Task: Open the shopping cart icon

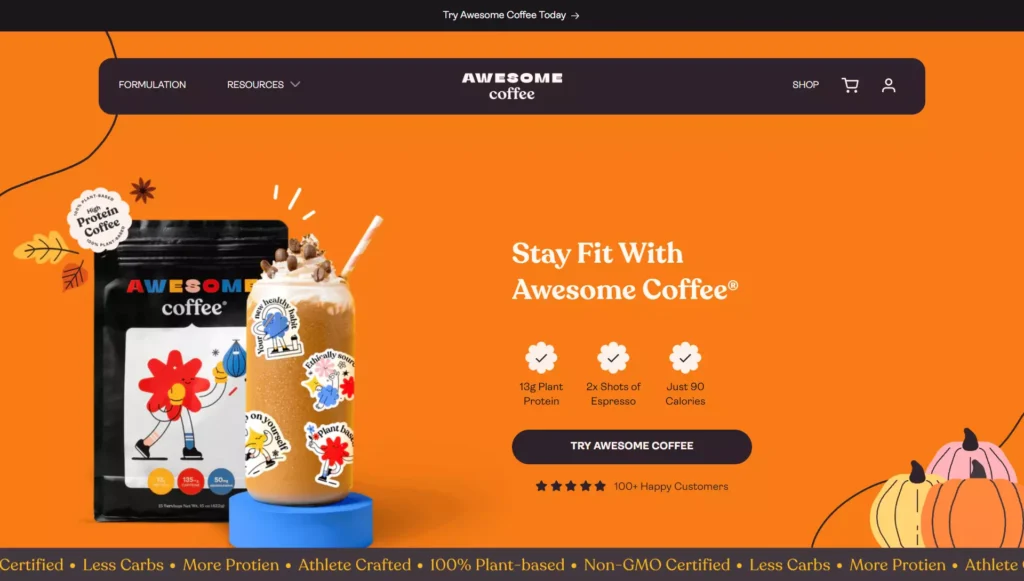Action: [850, 85]
